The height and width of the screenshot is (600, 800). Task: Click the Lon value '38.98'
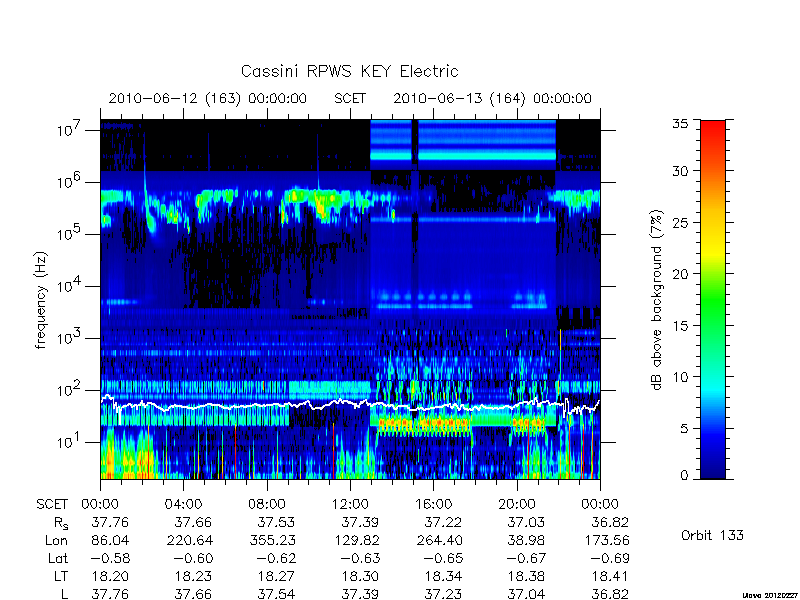click(x=526, y=540)
